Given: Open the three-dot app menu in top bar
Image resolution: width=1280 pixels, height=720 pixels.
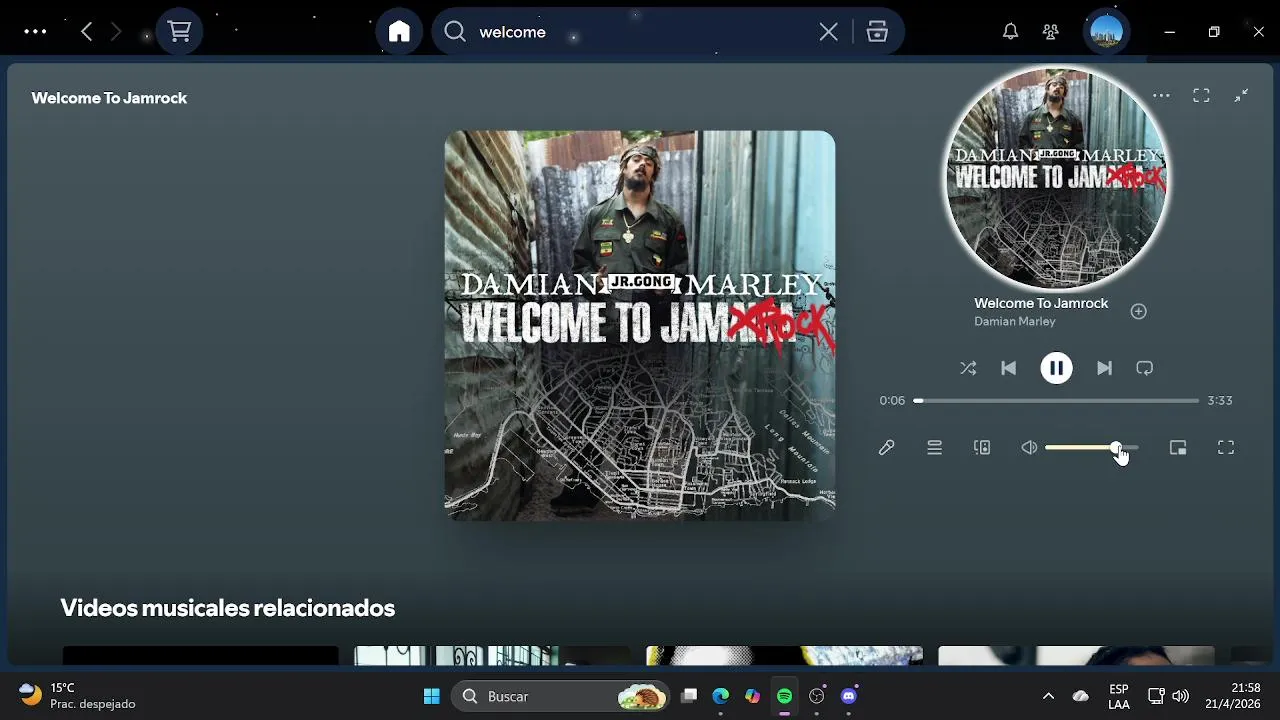Looking at the screenshot, I should tap(35, 32).
